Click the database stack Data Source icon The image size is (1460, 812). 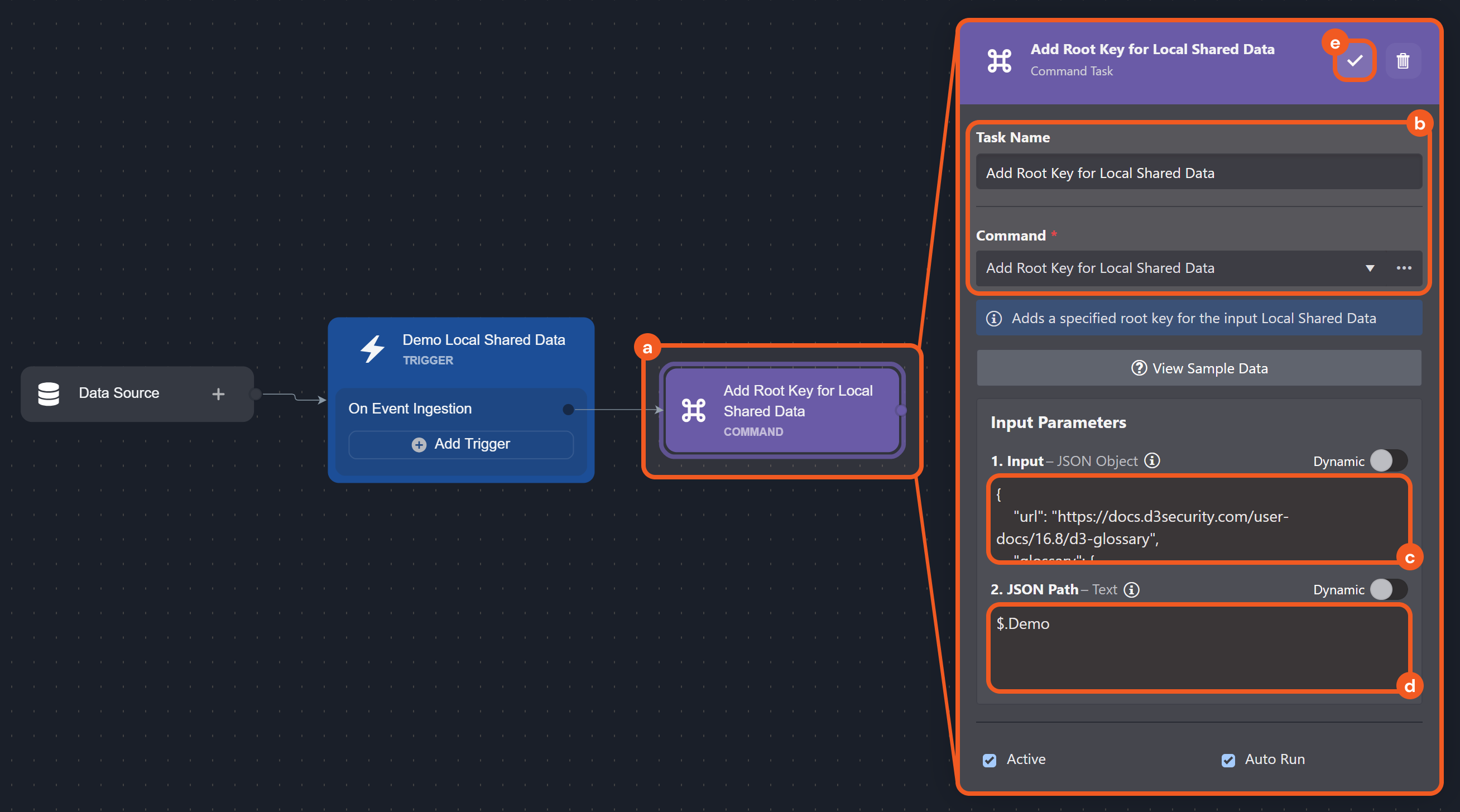tap(49, 394)
